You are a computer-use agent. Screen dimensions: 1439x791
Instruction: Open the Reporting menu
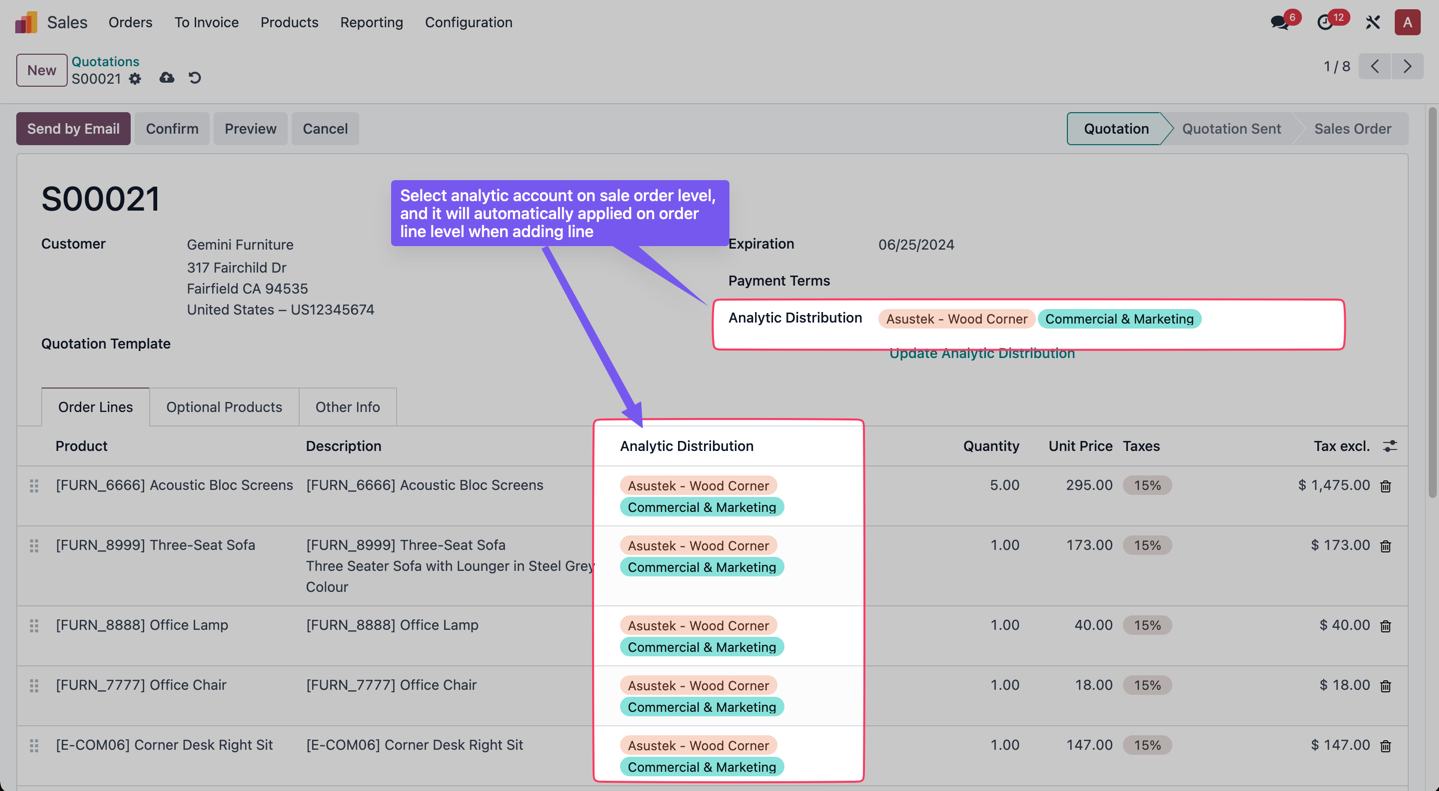tap(371, 22)
